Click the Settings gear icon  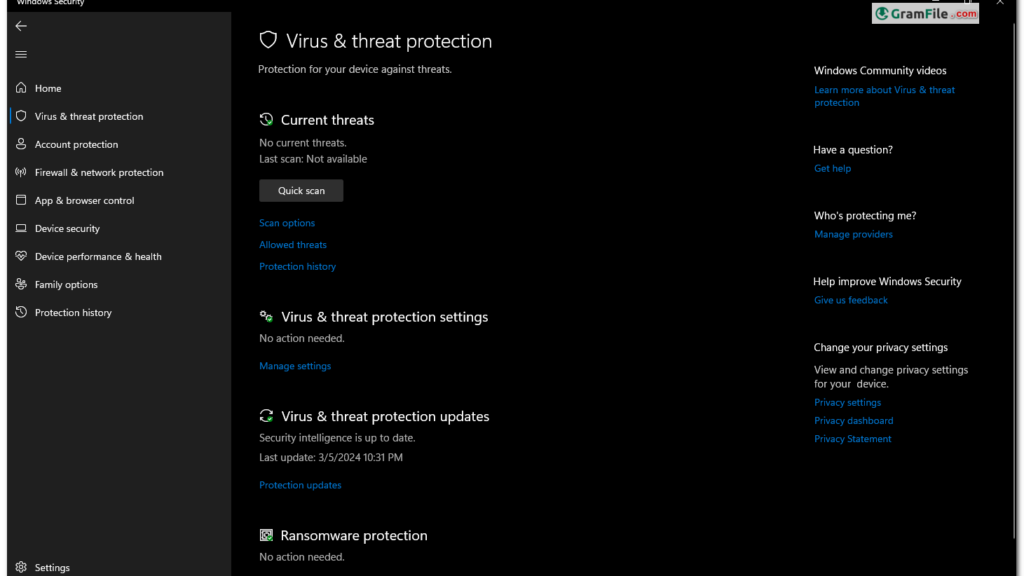(21, 567)
